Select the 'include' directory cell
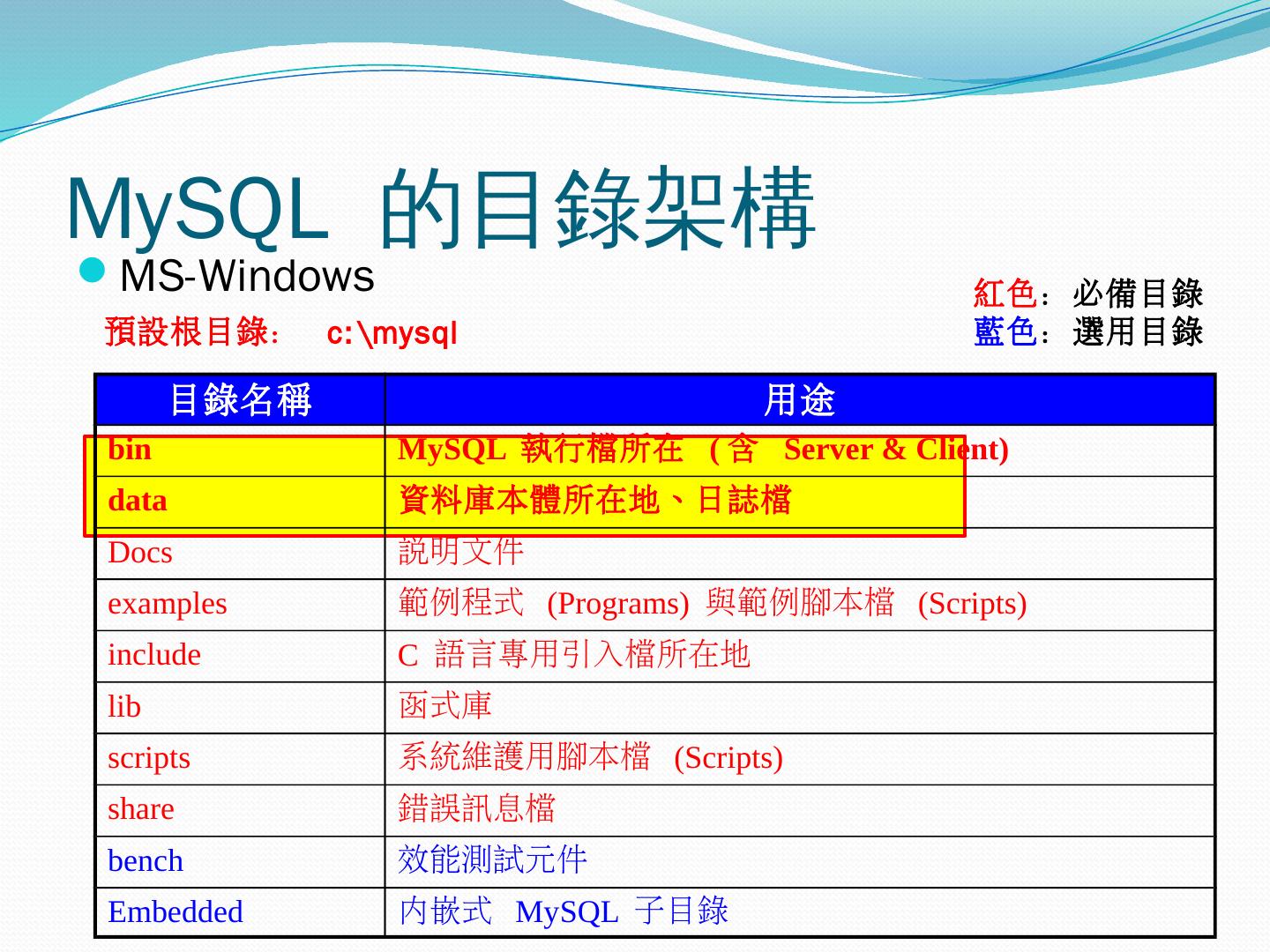1270x952 pixels. click(x=240, y=656)
